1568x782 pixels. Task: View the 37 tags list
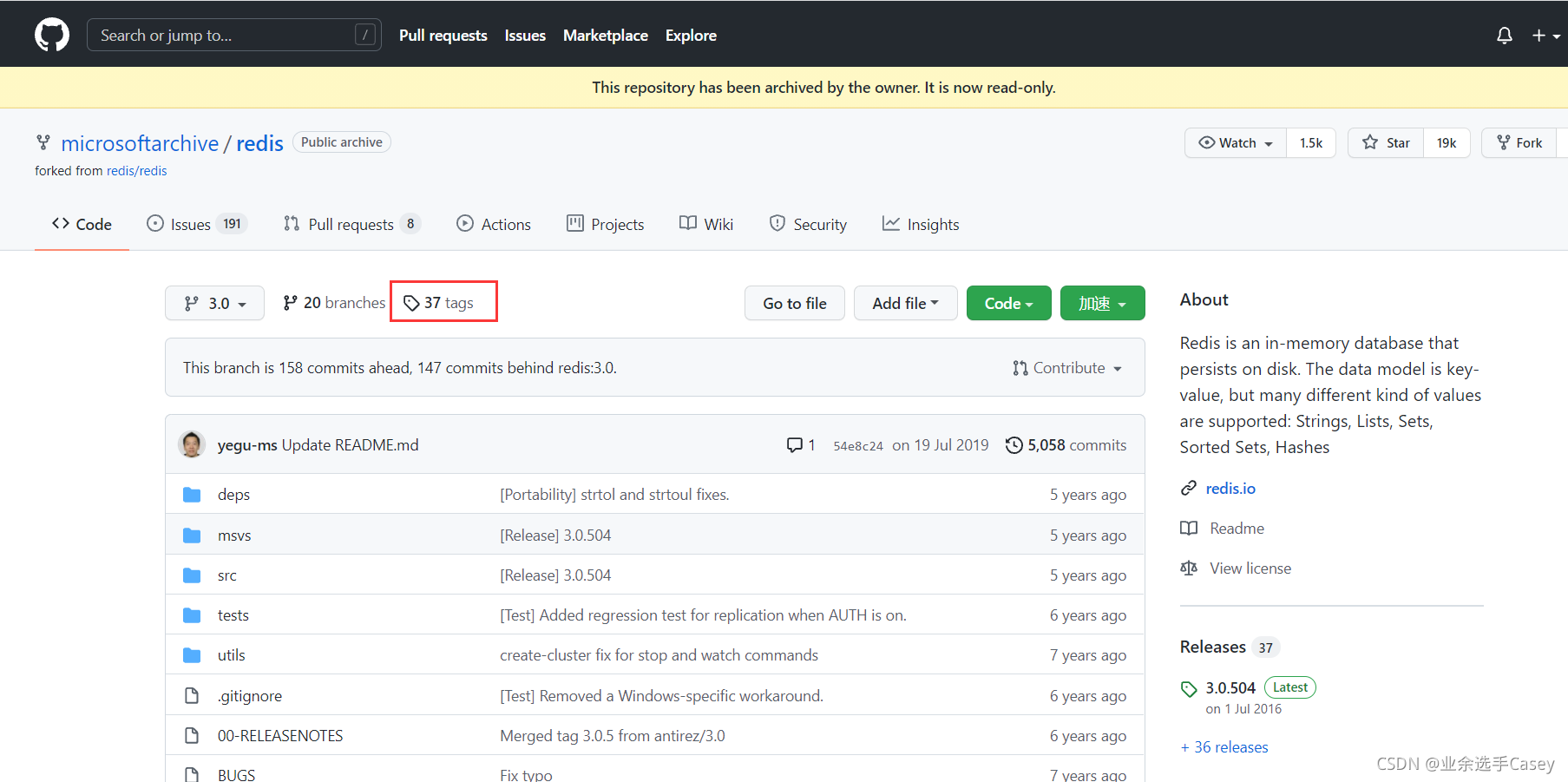point(438,303)
